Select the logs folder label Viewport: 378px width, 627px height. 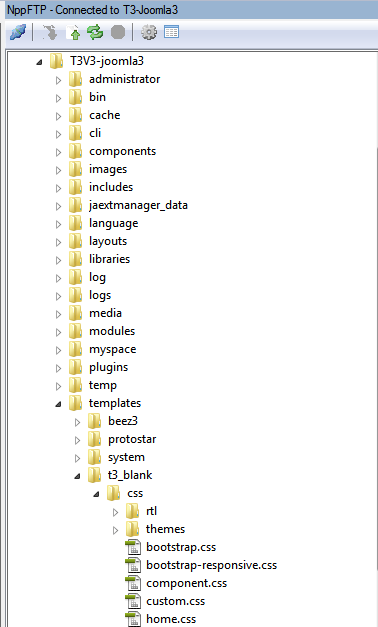[x=100, y=296]
